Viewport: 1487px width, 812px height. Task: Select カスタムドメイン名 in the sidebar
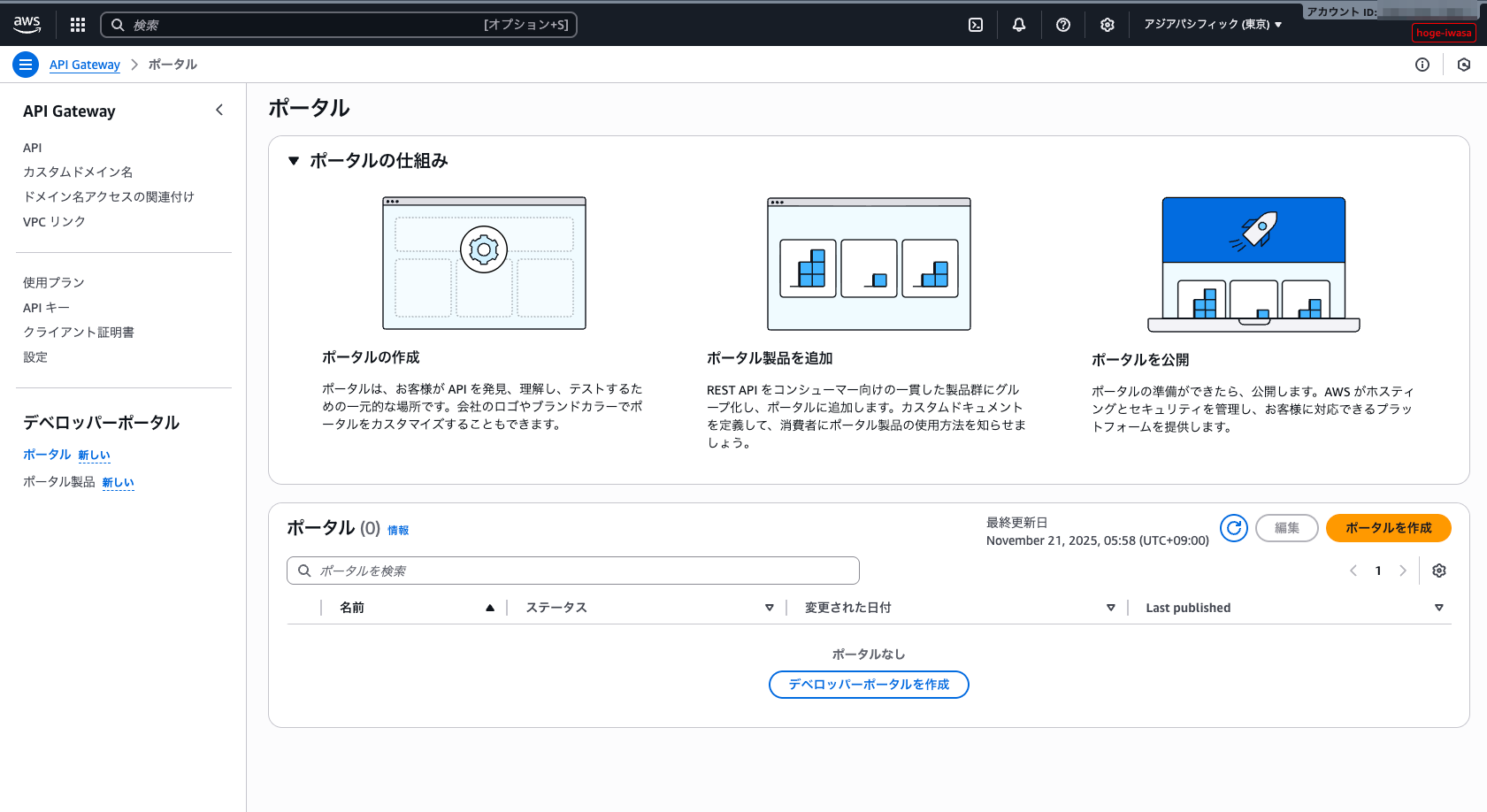[78, 172]
